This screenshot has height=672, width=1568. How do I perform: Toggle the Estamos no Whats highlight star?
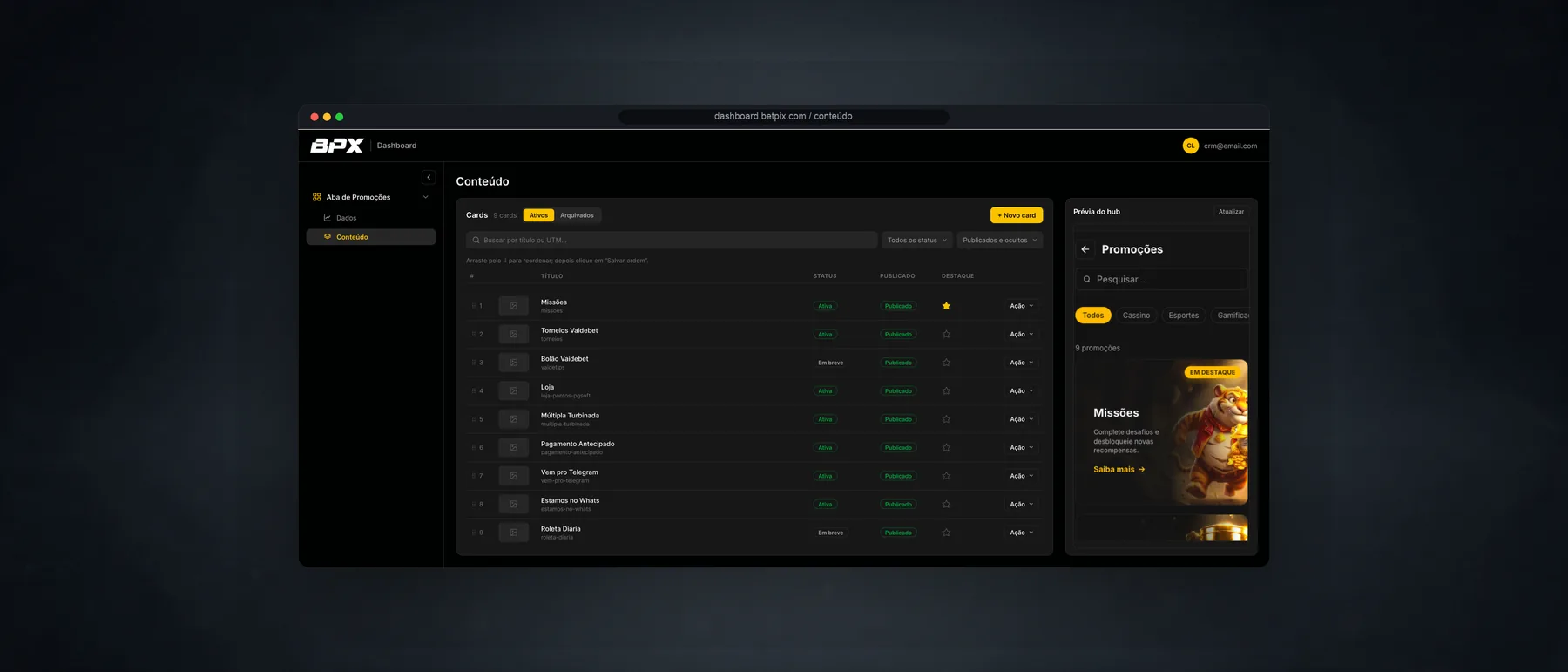(x=946, y=505)
